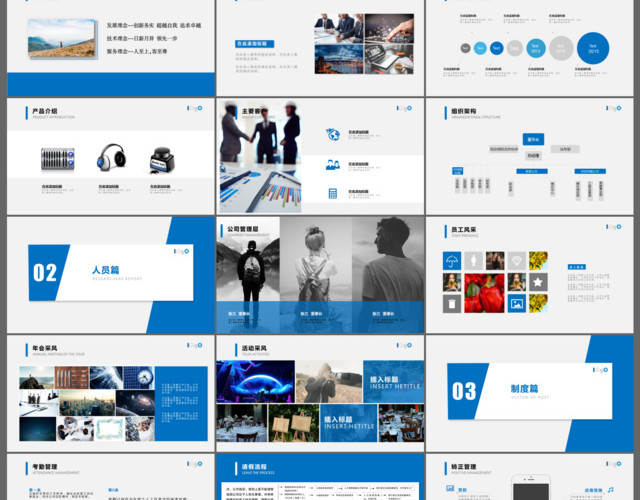Click the large gray circle beside the 2015 circle
The image size is (640, 500).
point(561,48)
